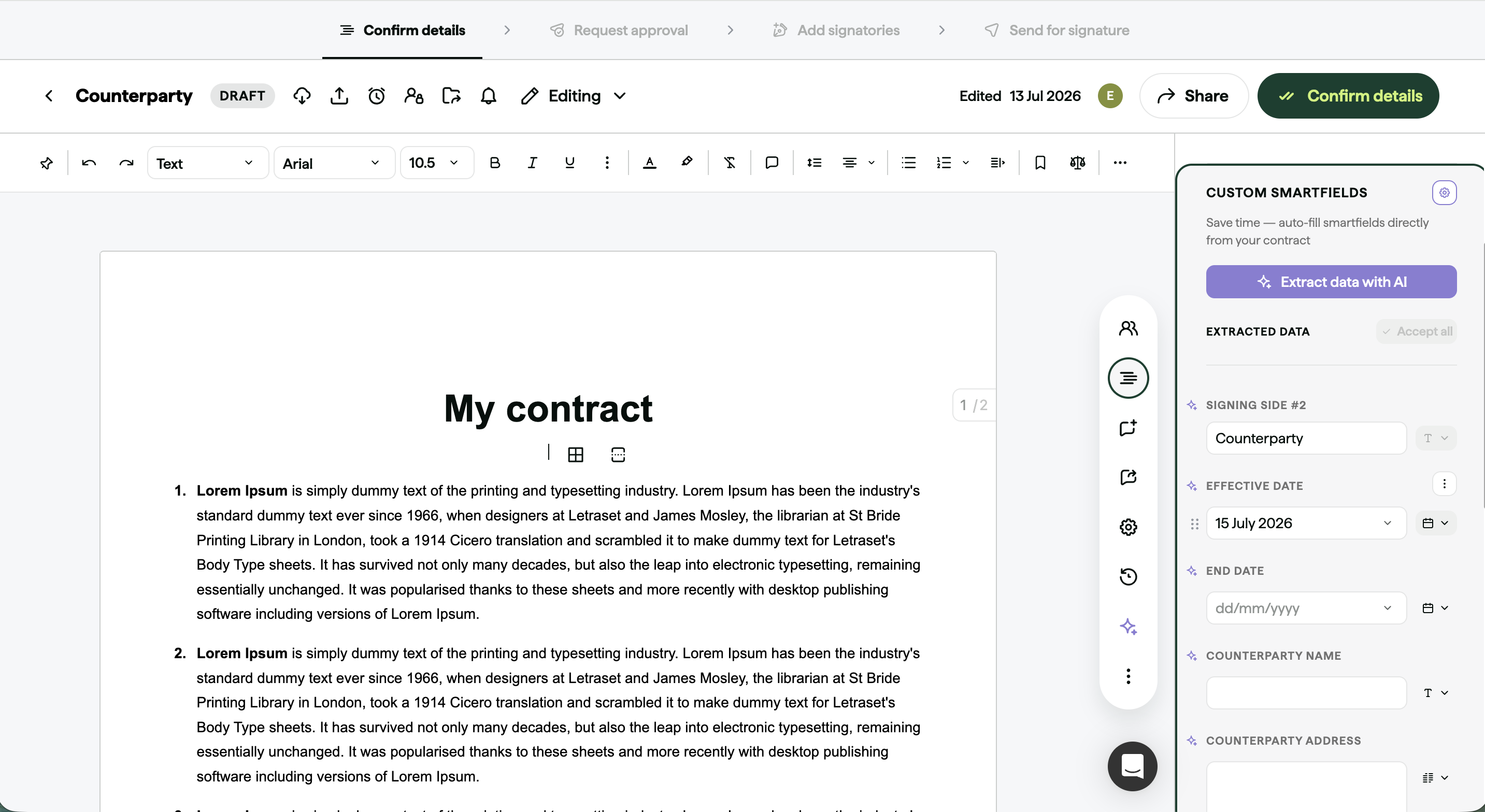Open the sidebar gear settings icon
The height and width of the screenshot is (812, 1485).
[1128, 527]
